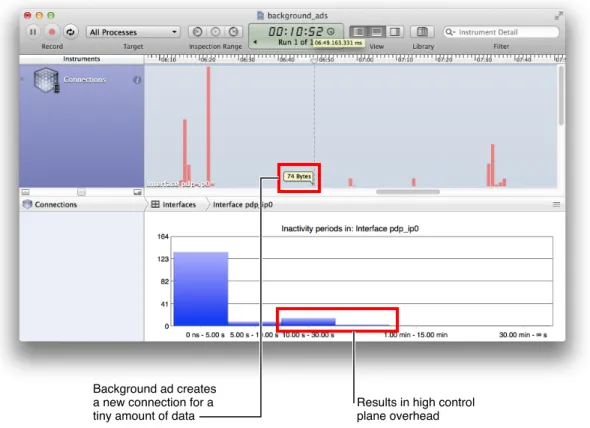Click the loop recording arrows button
This screenshot has height=428, width=590.
(x=70, y=32)
